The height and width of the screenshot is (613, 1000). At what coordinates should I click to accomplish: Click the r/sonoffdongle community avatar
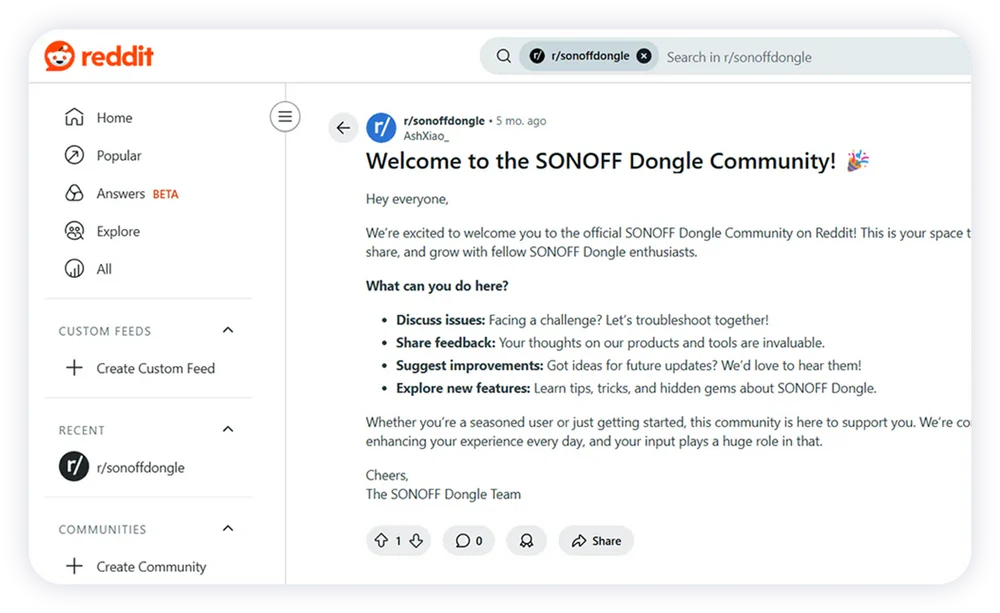click(x=381, y=128)
